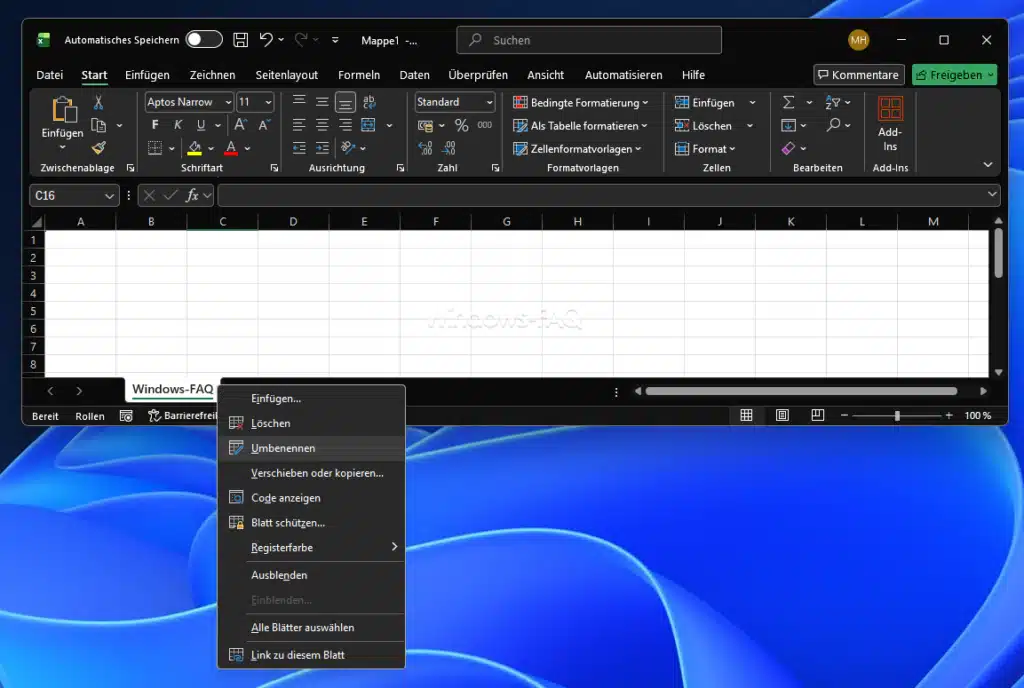The image size is (1024, 688).
Task: Click in the Suchen search field
Action: coord(589,40)
